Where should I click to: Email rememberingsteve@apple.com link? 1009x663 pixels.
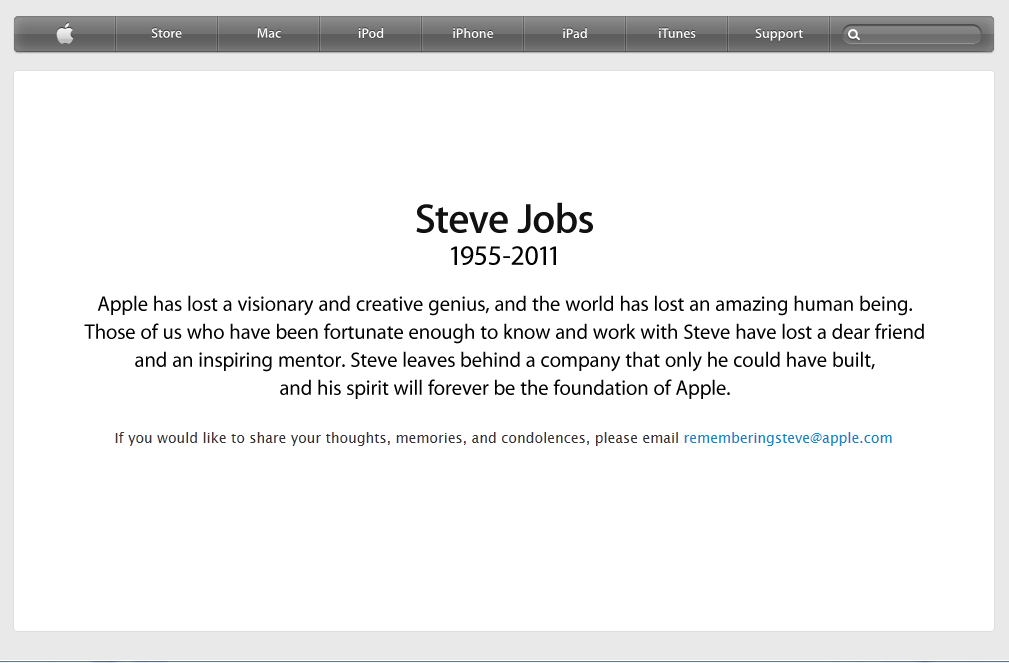[x=788, y=438]
